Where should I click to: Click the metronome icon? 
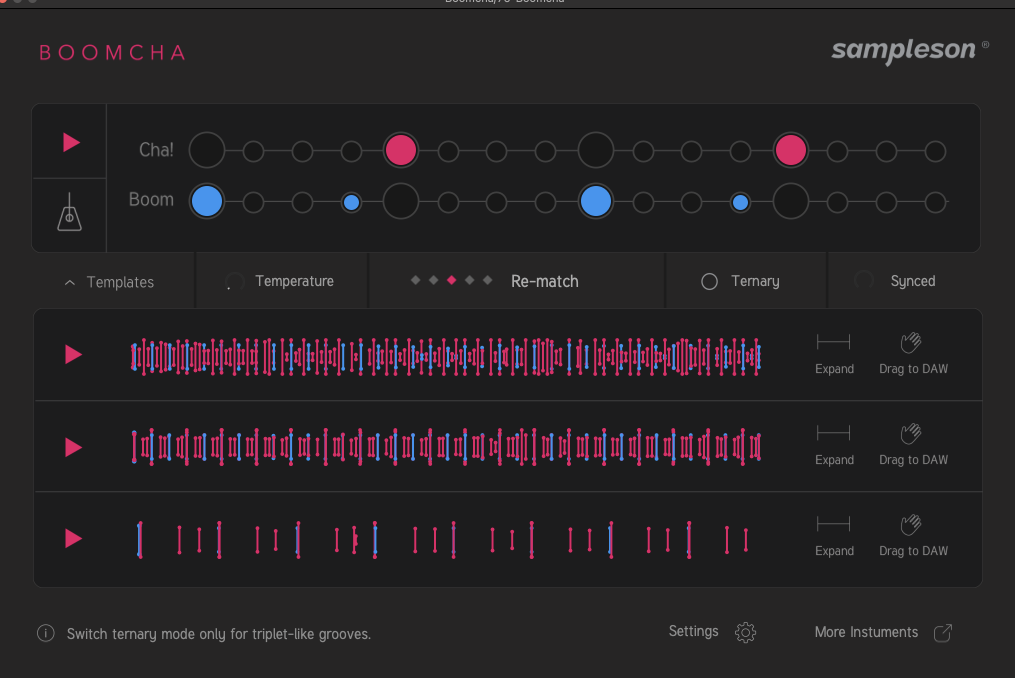pos(69,214)
